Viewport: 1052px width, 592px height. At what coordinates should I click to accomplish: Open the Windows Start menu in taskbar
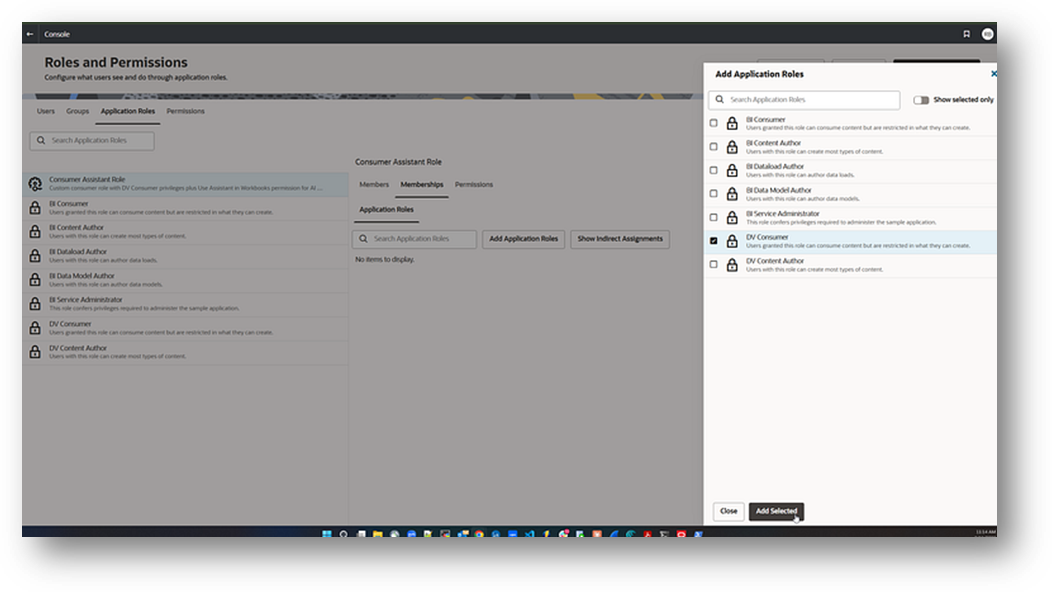(x=327, y=534)
